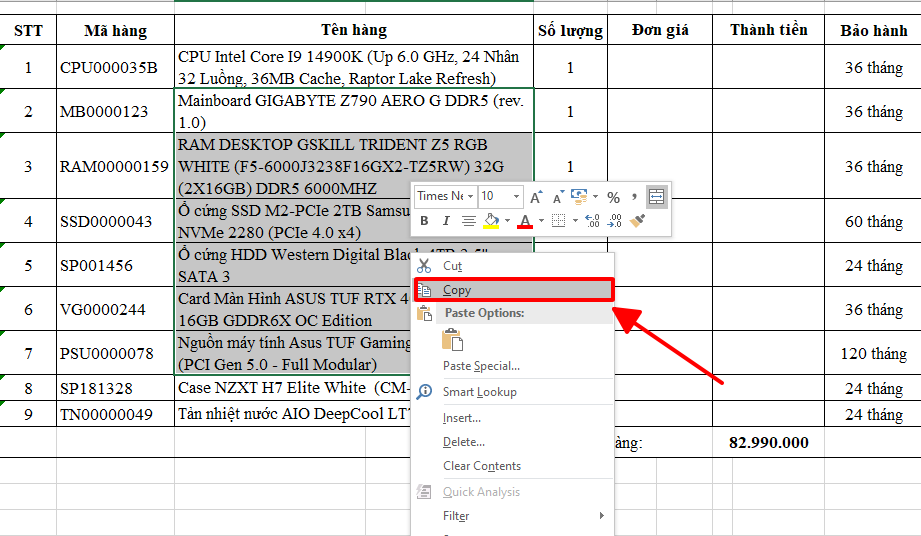Select the Tên hàng header cell
921x536 pixels.
pos(354,30)
